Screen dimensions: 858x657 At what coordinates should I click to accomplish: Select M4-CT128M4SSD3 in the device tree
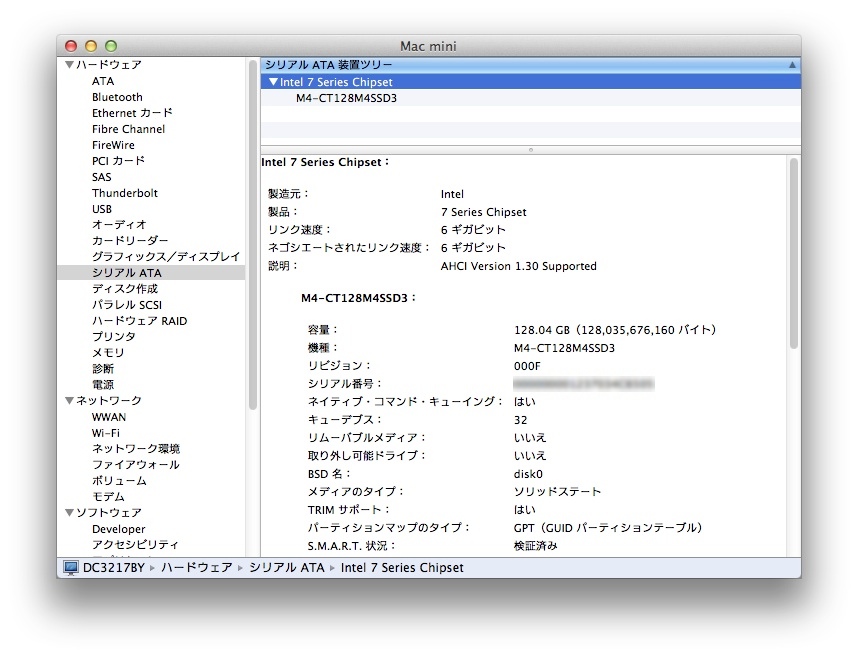coord(346,98)
